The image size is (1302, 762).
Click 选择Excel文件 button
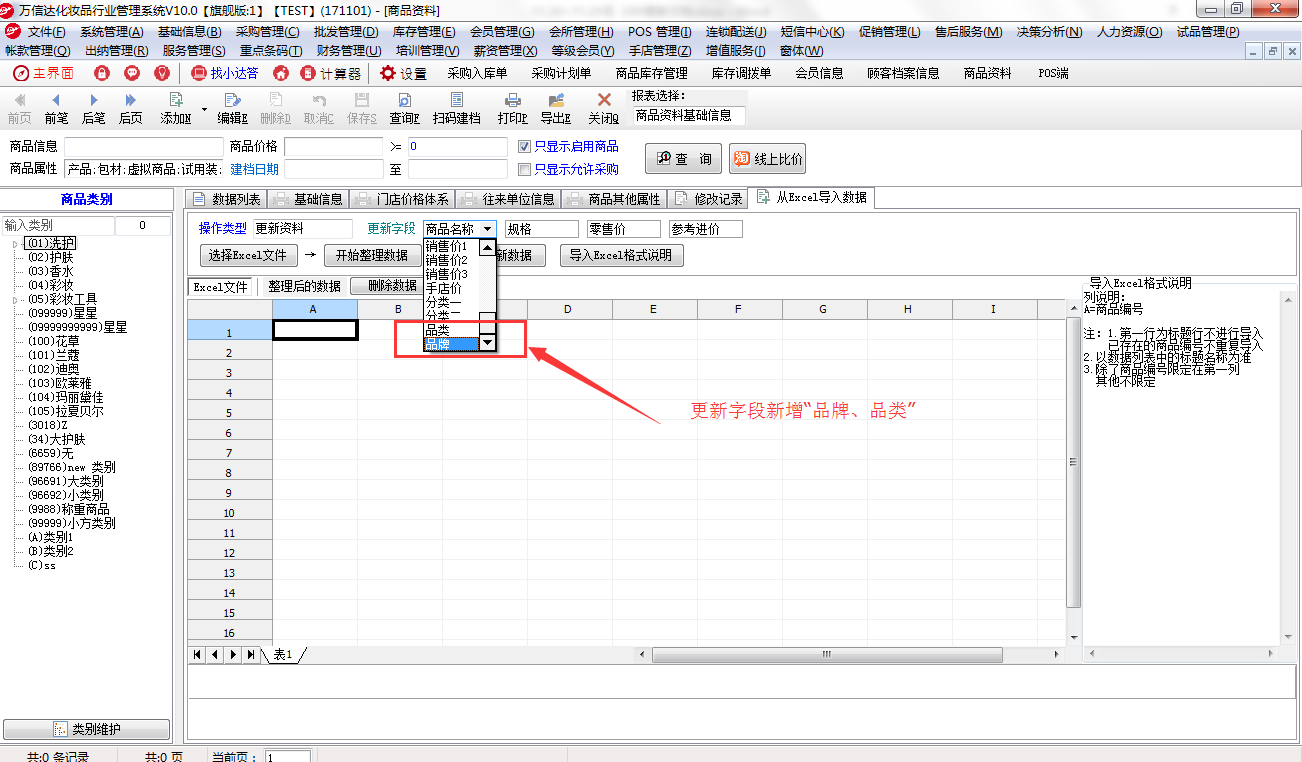tap(248, 255)
